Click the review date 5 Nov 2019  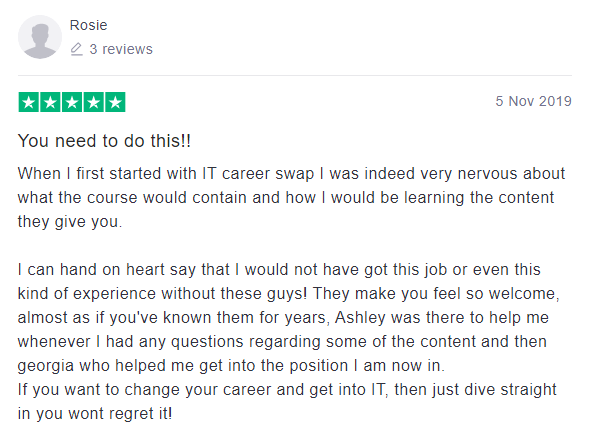[533, 101]
